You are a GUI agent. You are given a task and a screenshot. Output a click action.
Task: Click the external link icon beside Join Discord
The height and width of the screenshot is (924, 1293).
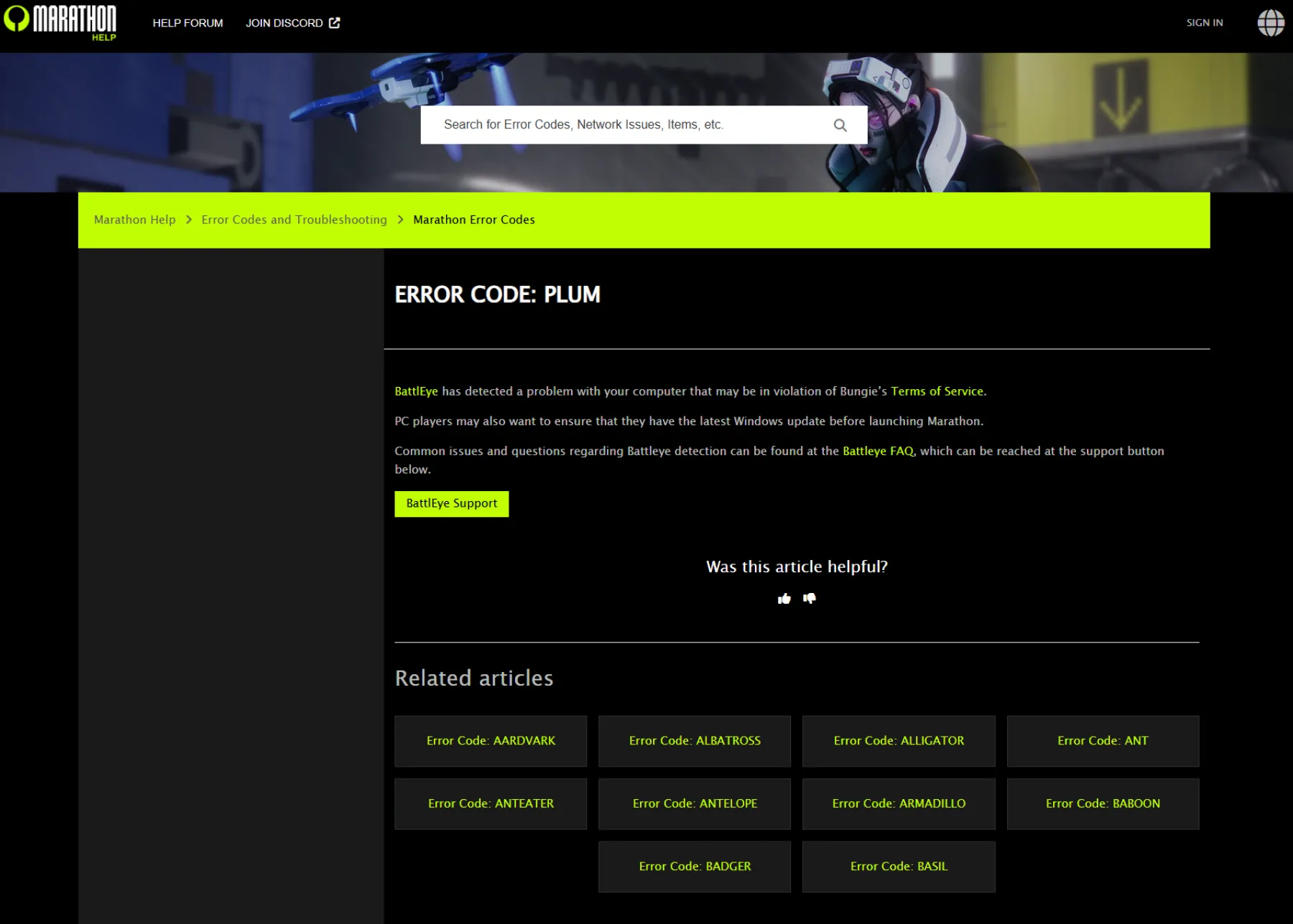(x=335, y=23)
